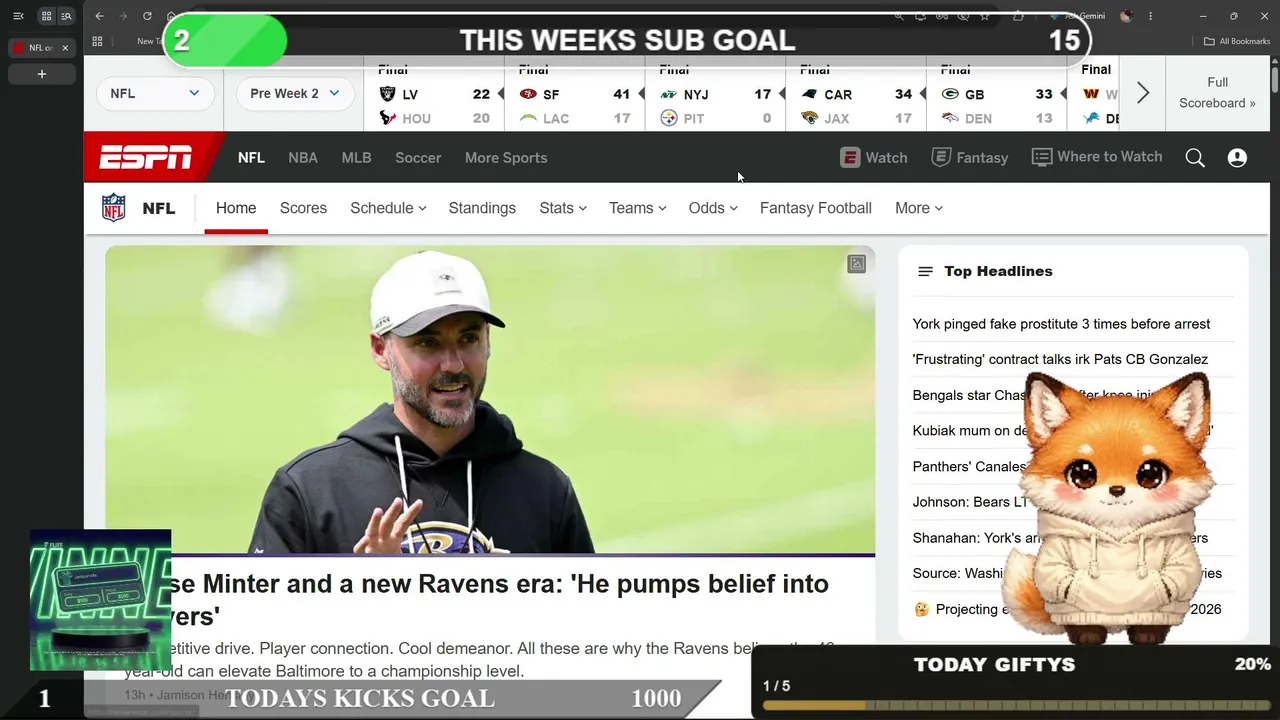Open the All Bookmarks folder
This screenshot has width=1280, height=720.
pyautogui.click(x=1237, y=41)
